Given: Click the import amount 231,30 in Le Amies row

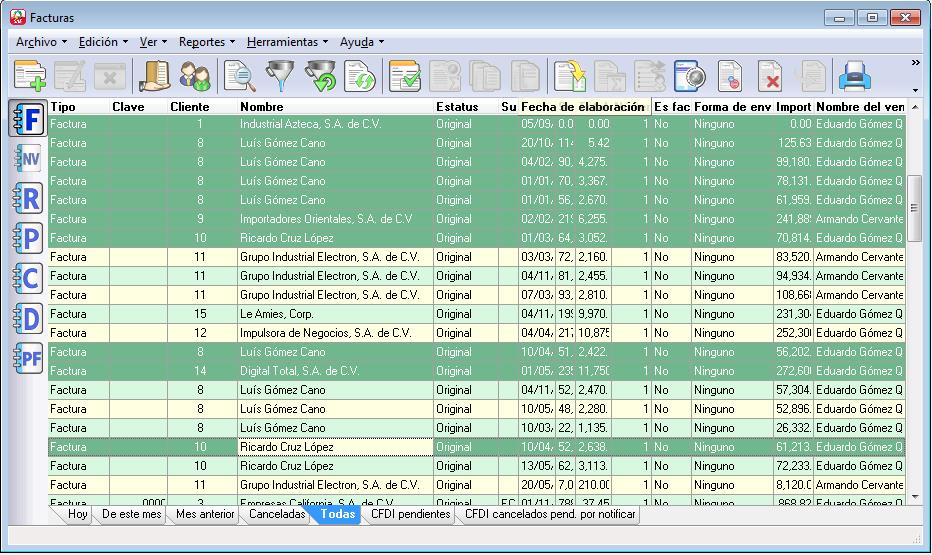Looking at the screenshot, I should pyautogui.click(x=793, y=314).
